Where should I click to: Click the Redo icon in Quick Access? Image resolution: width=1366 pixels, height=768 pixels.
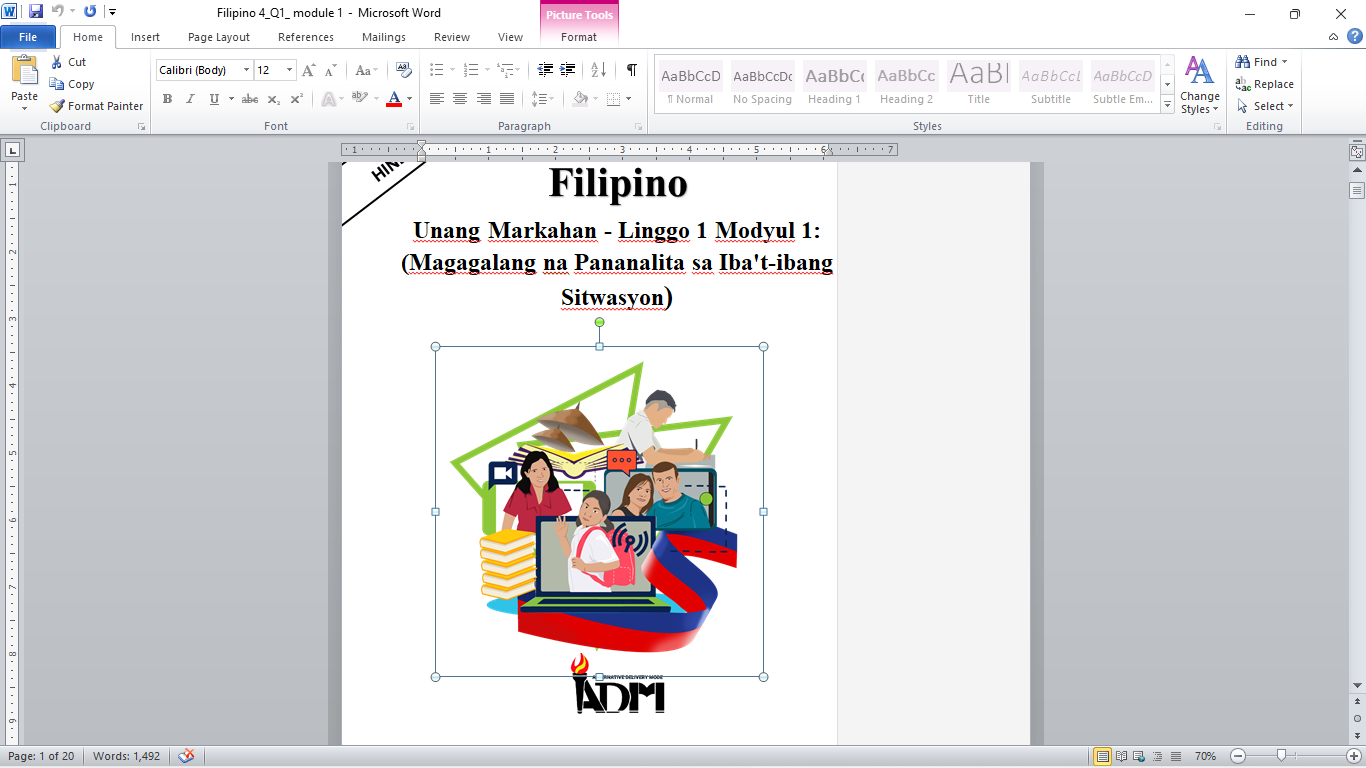pyautogui.click(x=90, y=12)
